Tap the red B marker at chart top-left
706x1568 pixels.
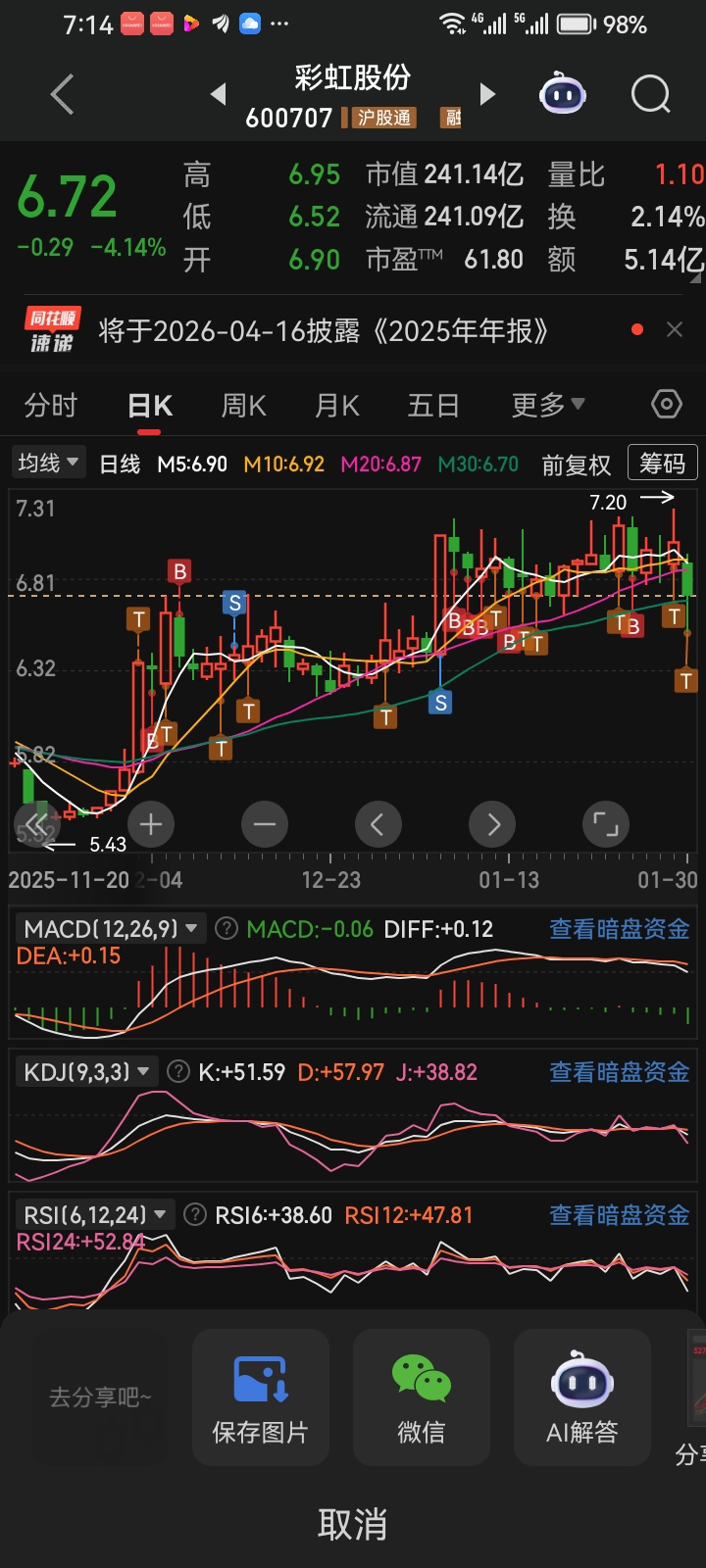point(179,571)
